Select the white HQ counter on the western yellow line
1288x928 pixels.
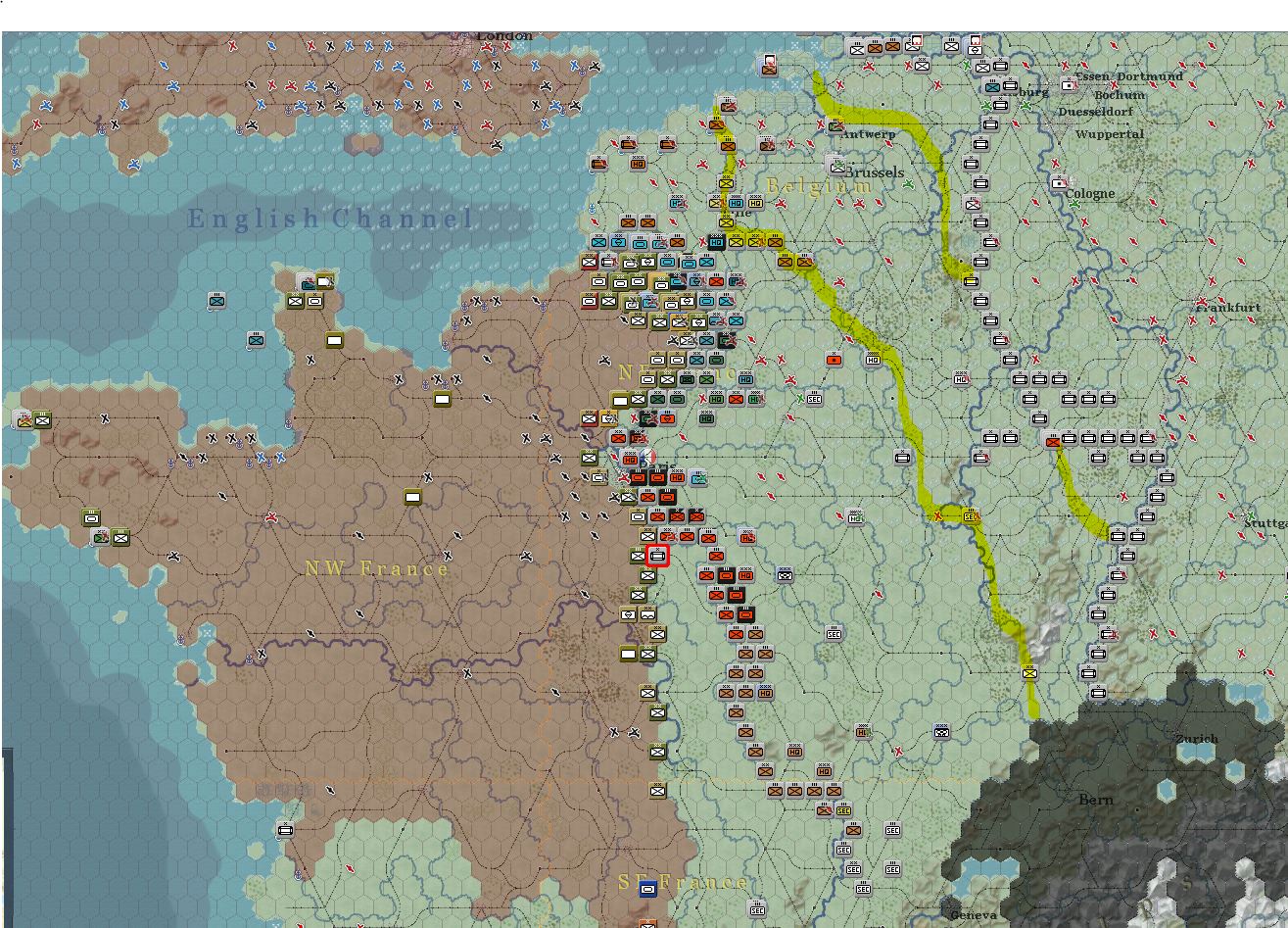point(873,360)
